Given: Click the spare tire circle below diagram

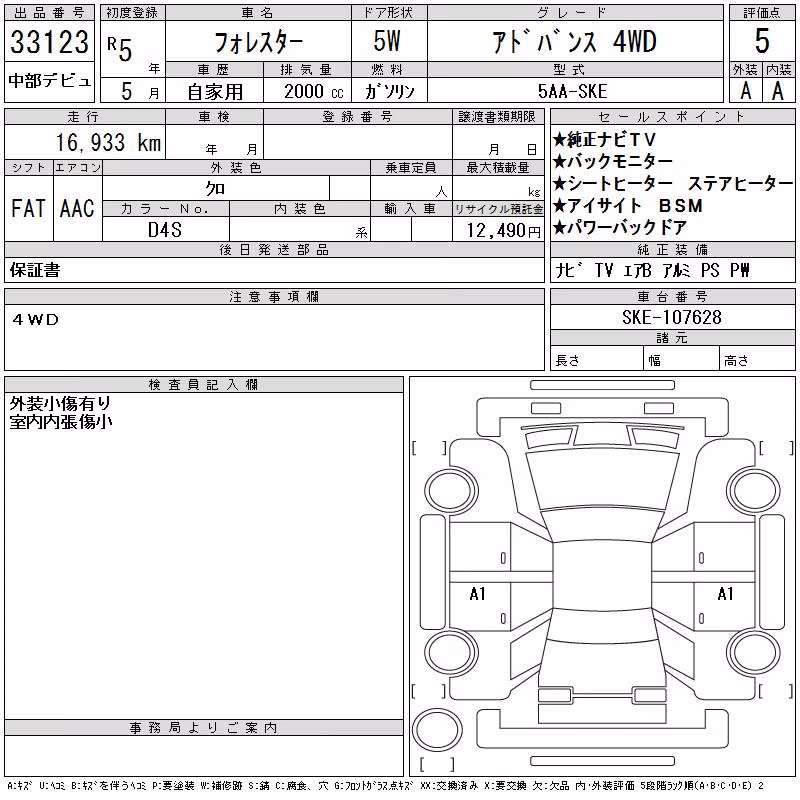Looking at the screenshot, I should point(437,730).
